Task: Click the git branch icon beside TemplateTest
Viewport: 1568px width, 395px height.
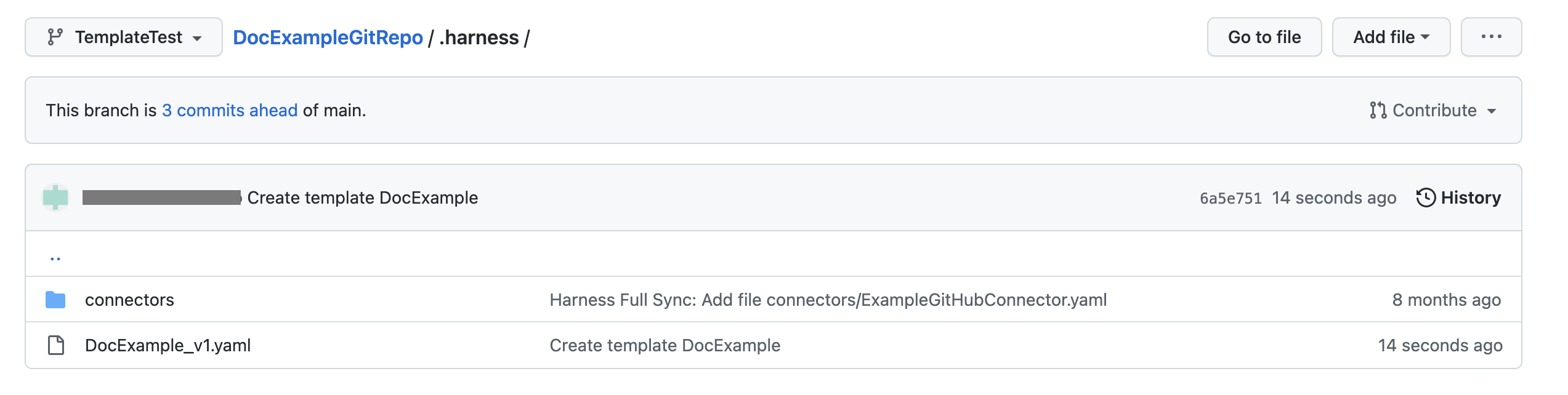Action: point(55,38)
